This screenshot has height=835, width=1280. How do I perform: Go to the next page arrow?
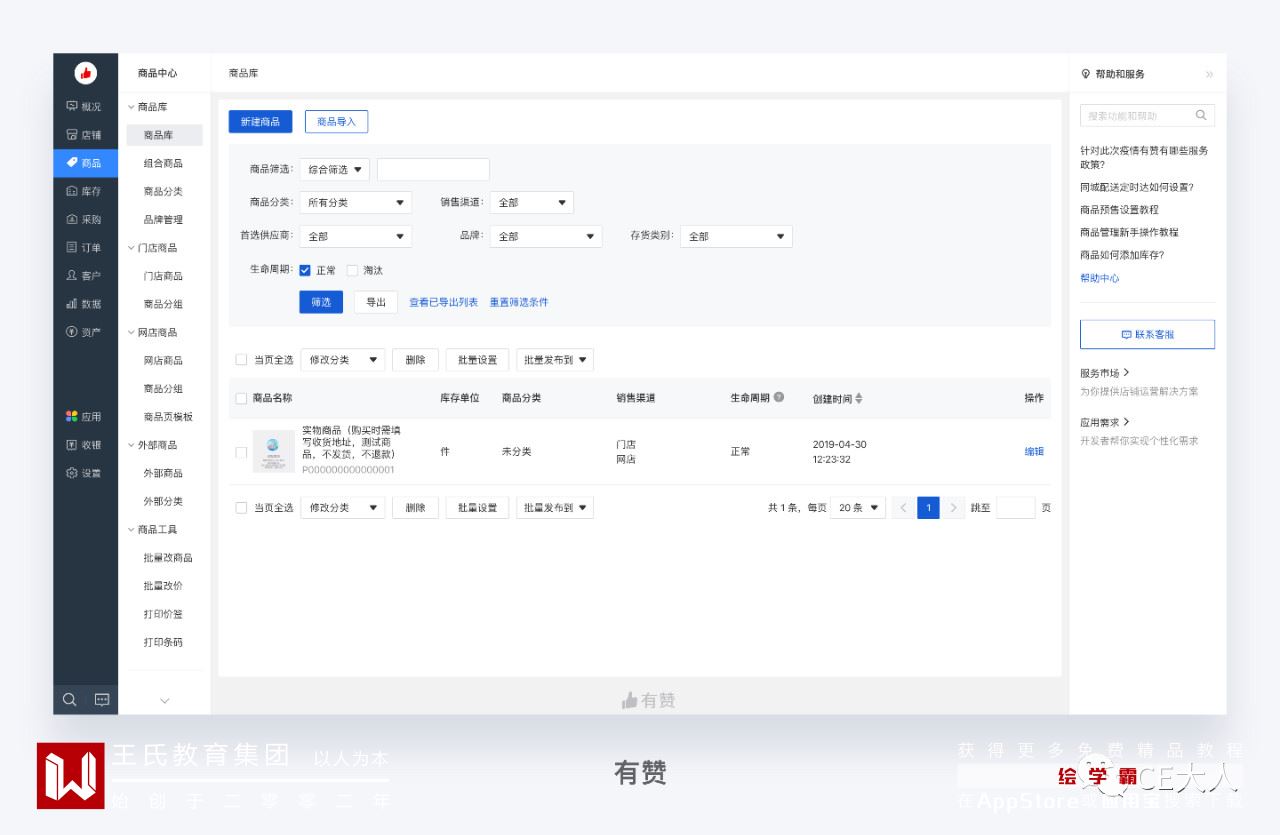click(953, 508)
